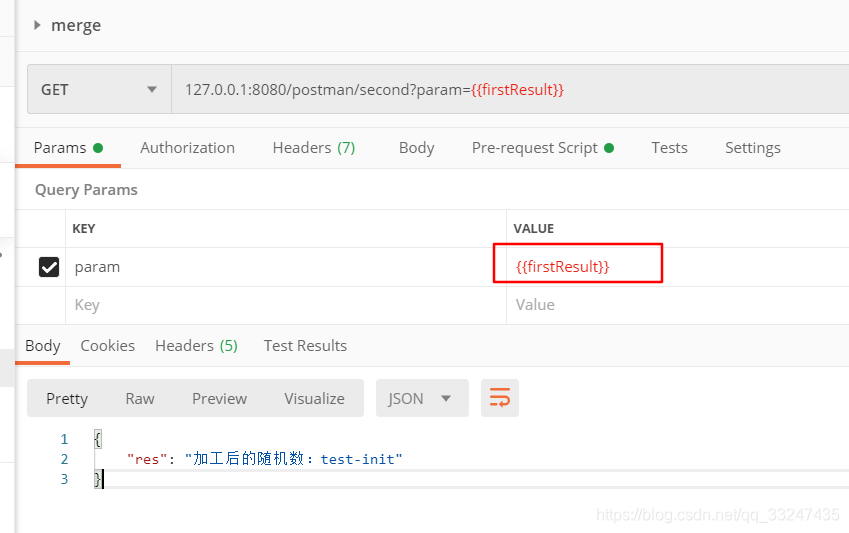Click line number 2 in response
849x533 pixels.
point(64,459)
